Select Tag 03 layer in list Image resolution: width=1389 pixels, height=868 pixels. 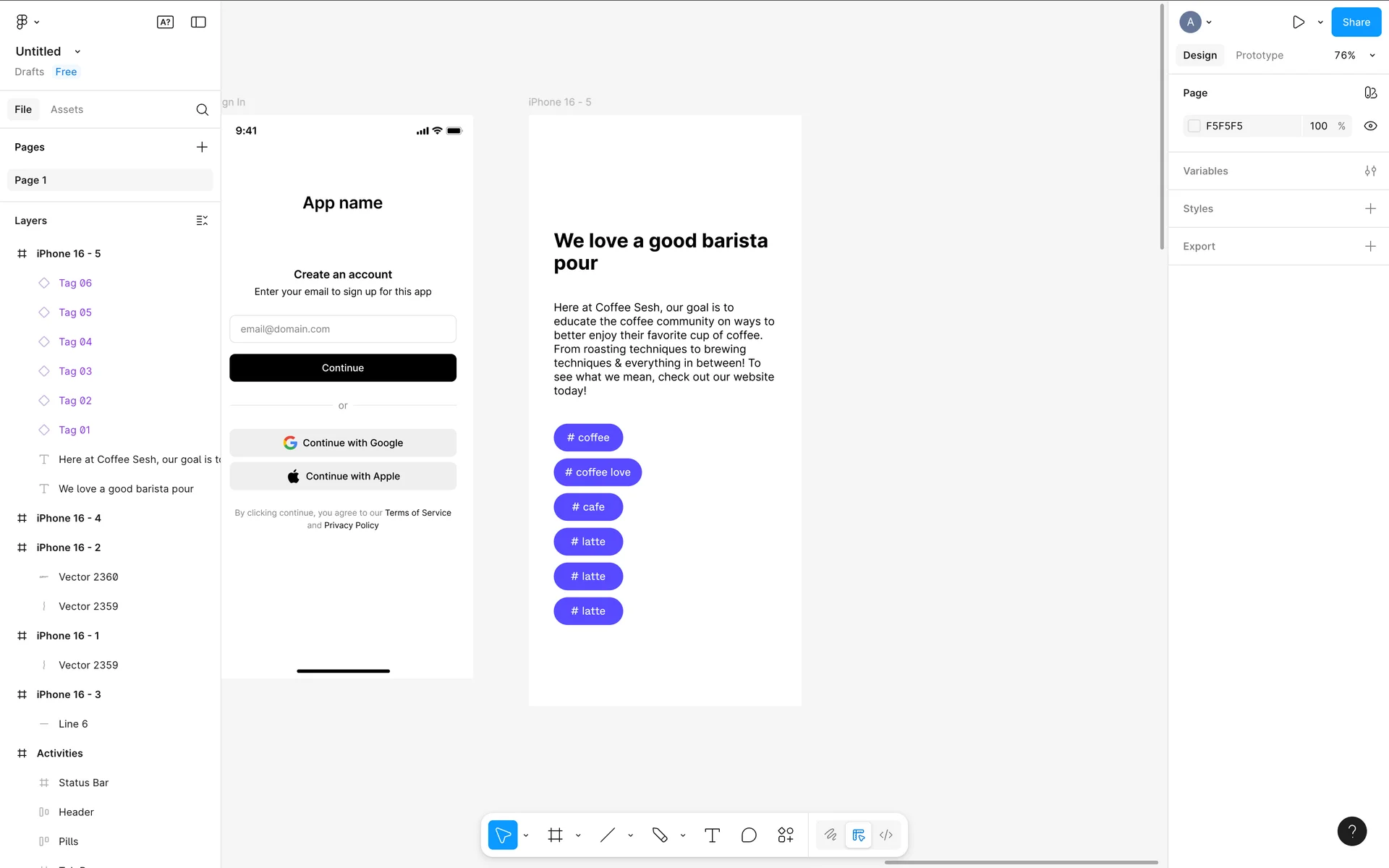click(75, 371)
